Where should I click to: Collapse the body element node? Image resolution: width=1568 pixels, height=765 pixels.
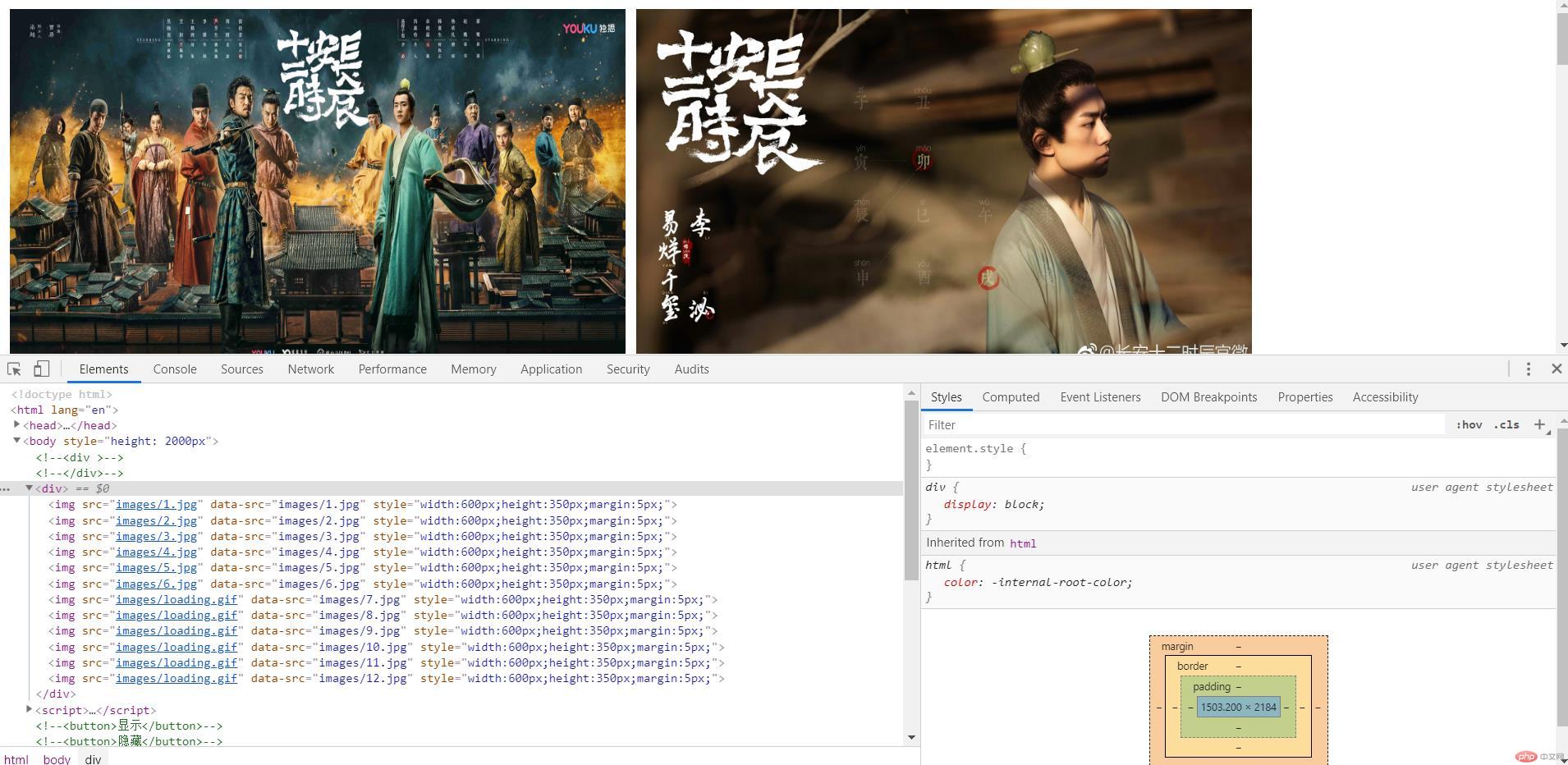tap(16, 441)
